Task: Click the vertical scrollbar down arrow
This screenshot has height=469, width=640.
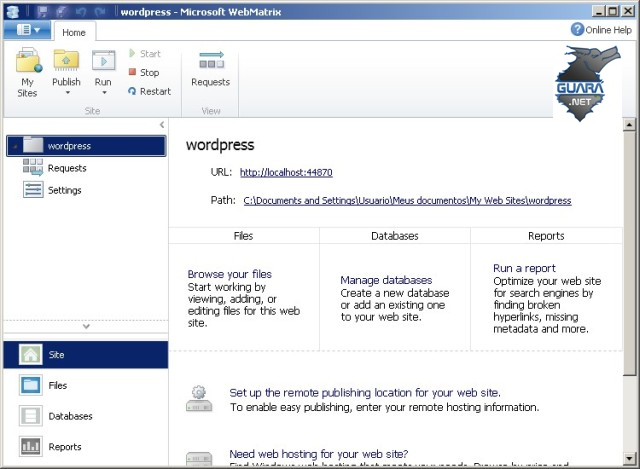Action: coord(629,458)
